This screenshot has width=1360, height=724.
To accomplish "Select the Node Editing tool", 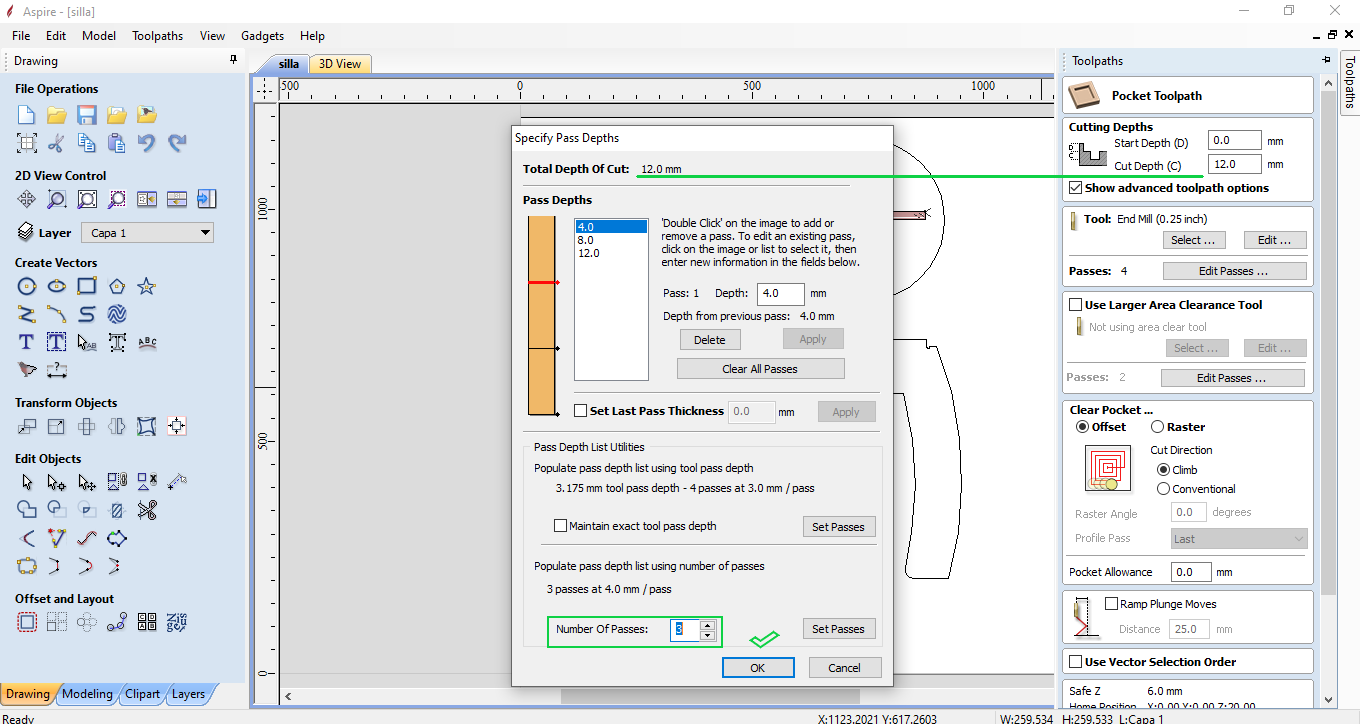I will [57, 482].
